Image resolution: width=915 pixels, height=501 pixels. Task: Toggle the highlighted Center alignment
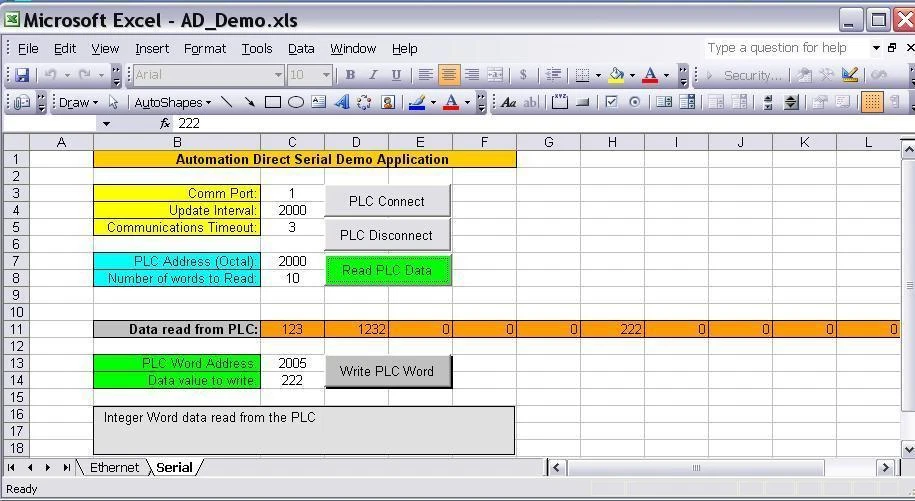click(449, 75)
